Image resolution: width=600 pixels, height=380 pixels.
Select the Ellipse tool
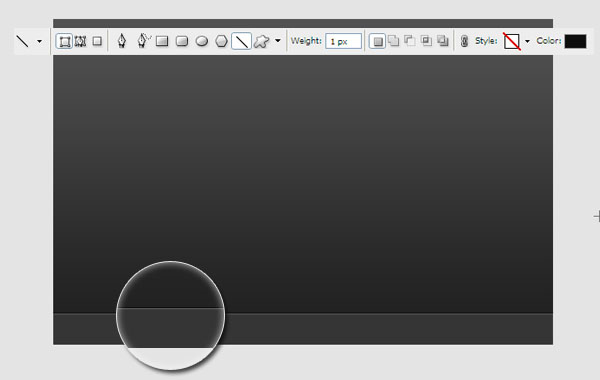(x=202, y=41)
